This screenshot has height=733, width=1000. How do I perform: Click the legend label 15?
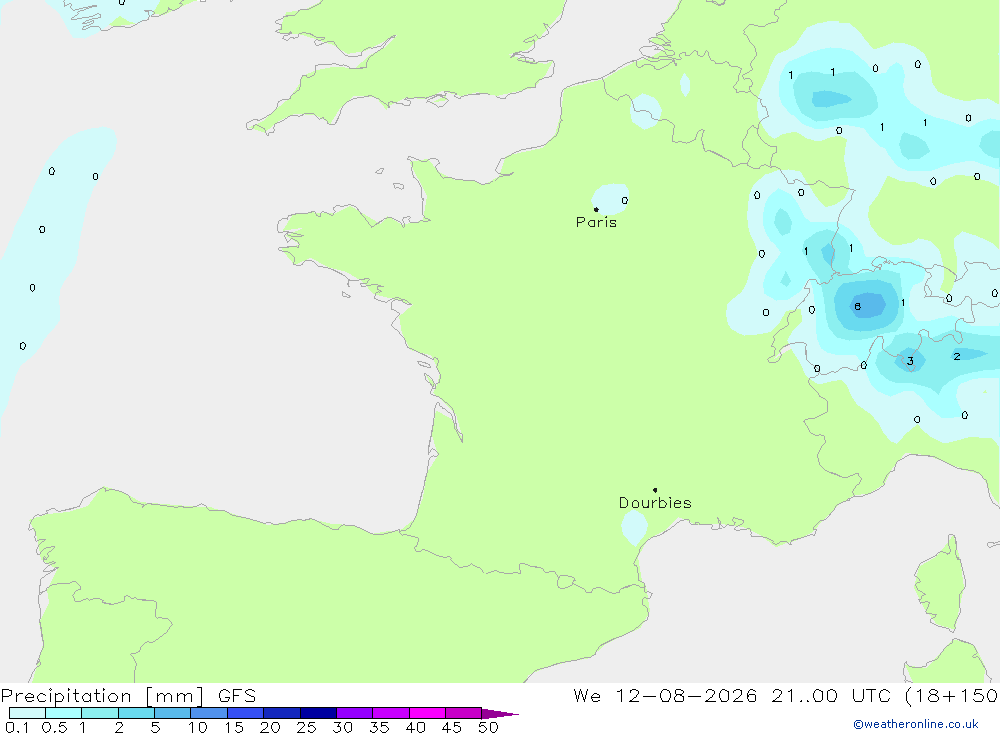click(x=234, y=727)
